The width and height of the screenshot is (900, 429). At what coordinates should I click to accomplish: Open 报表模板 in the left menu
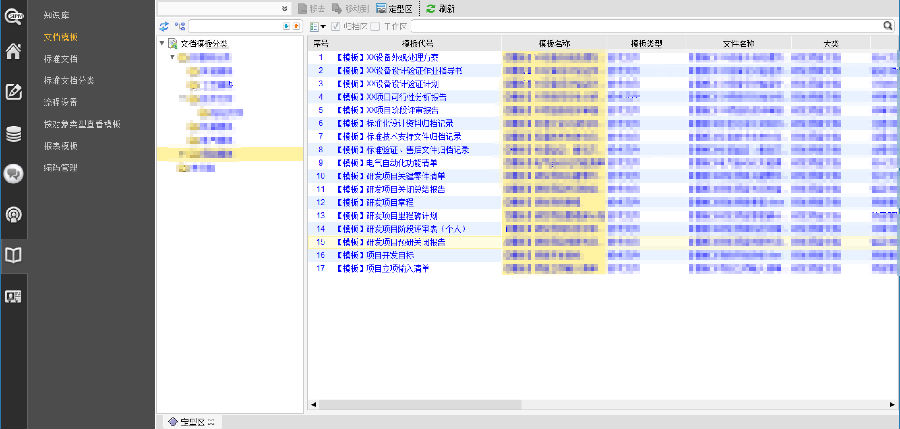60,146
